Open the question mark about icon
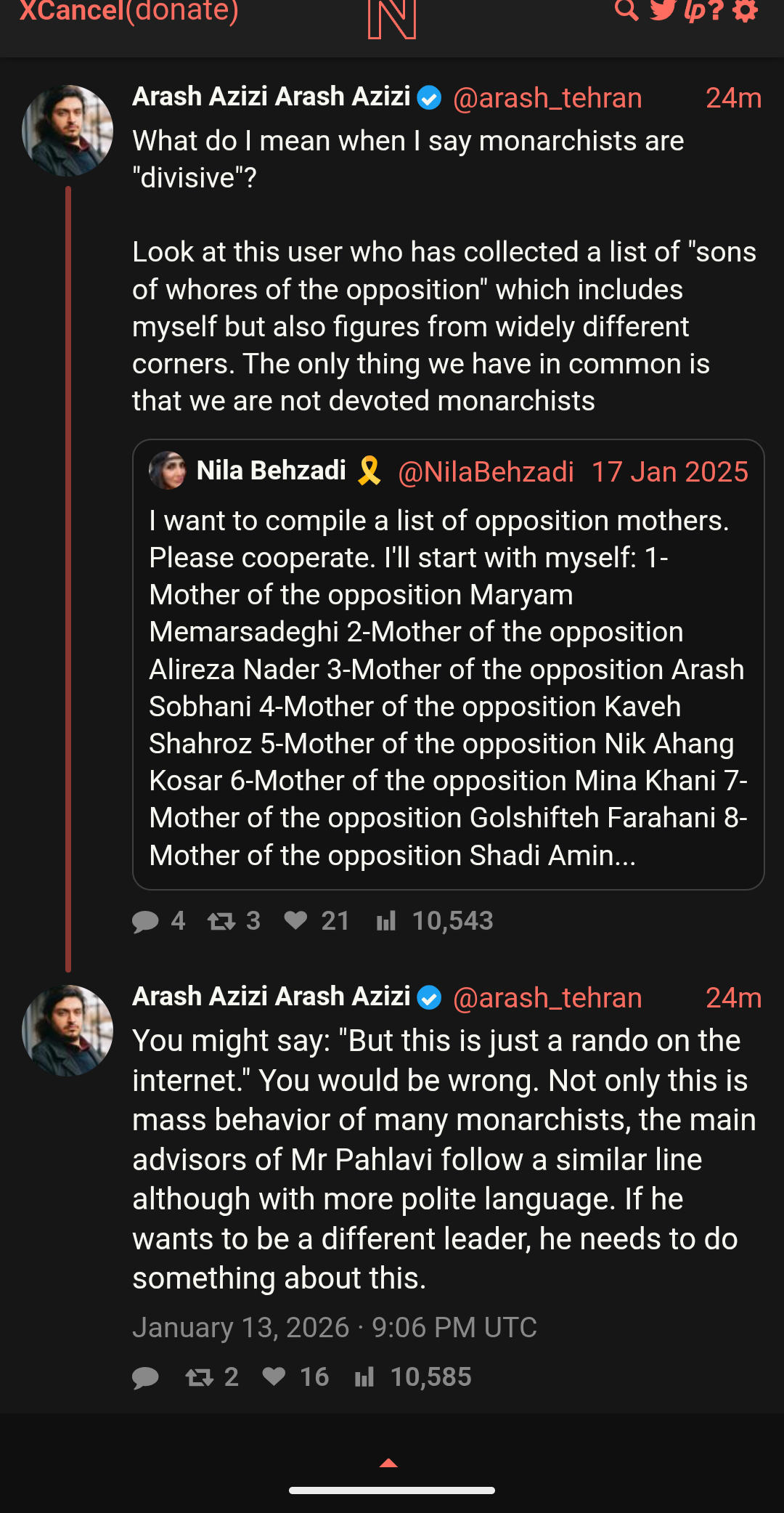 coord(717,11)
